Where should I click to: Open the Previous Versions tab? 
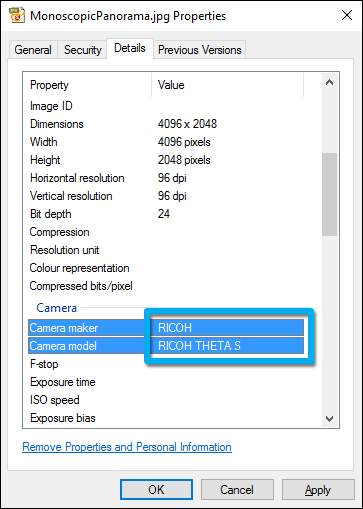[x=200, y=50]
